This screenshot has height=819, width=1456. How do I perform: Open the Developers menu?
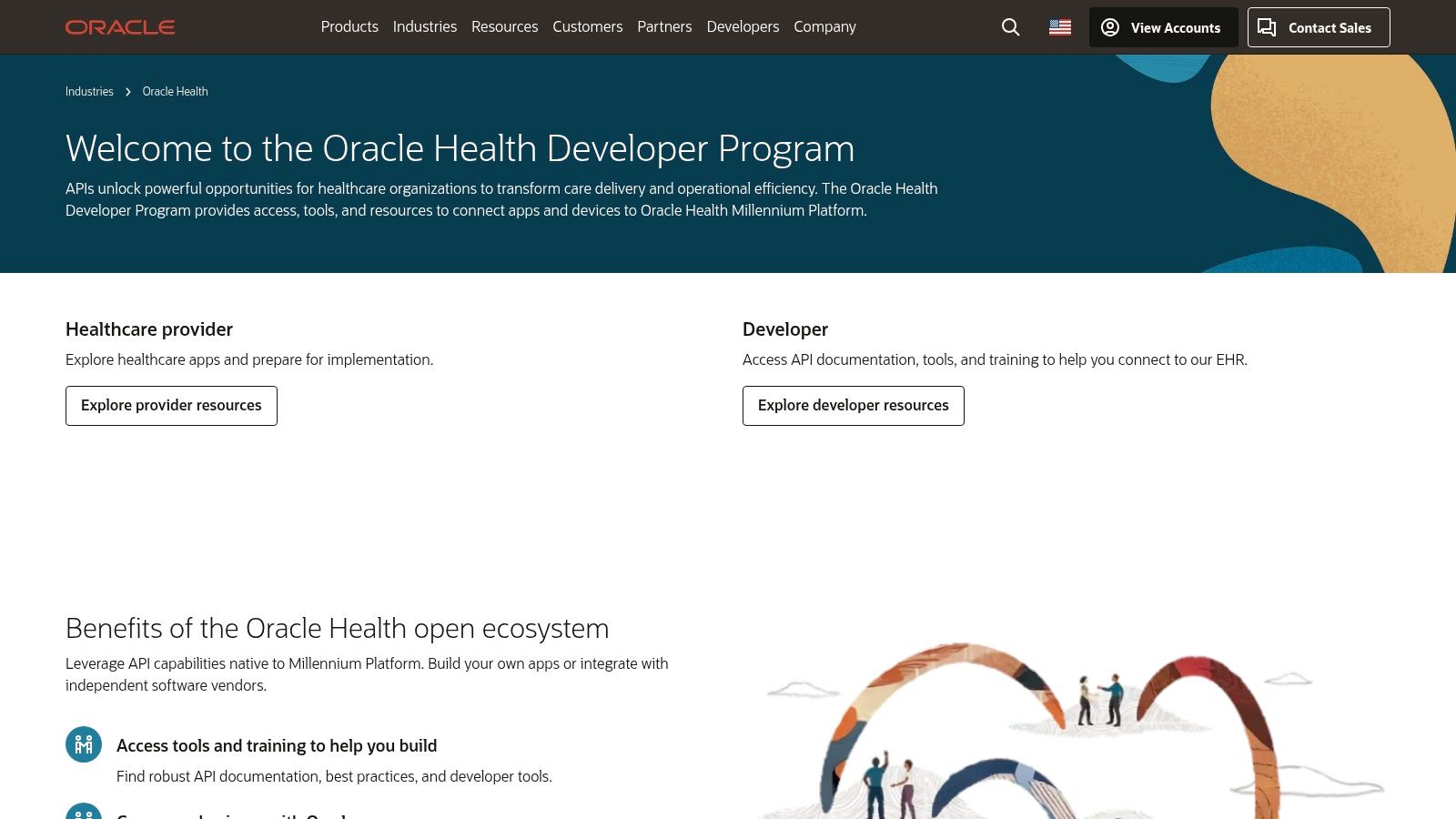click(x=743, y=26)
